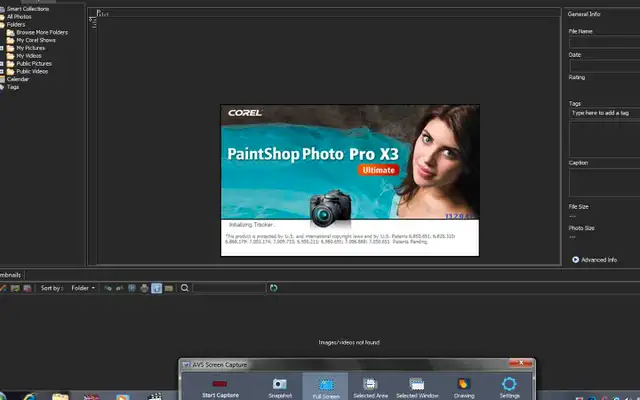This screenshot has height=400, width=640.
Task: Select All Photos in the tree
Action: click(x=19, y=17)
